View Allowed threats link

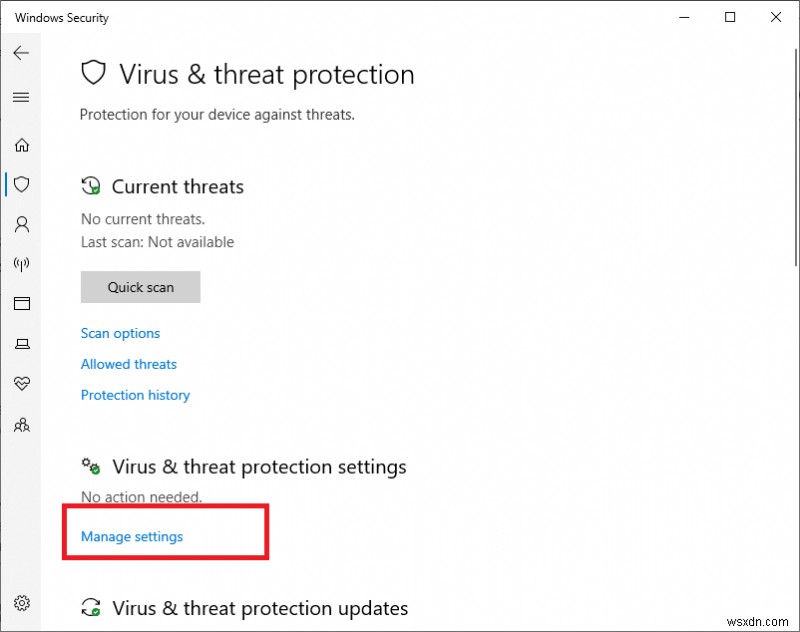pos(129,364)
